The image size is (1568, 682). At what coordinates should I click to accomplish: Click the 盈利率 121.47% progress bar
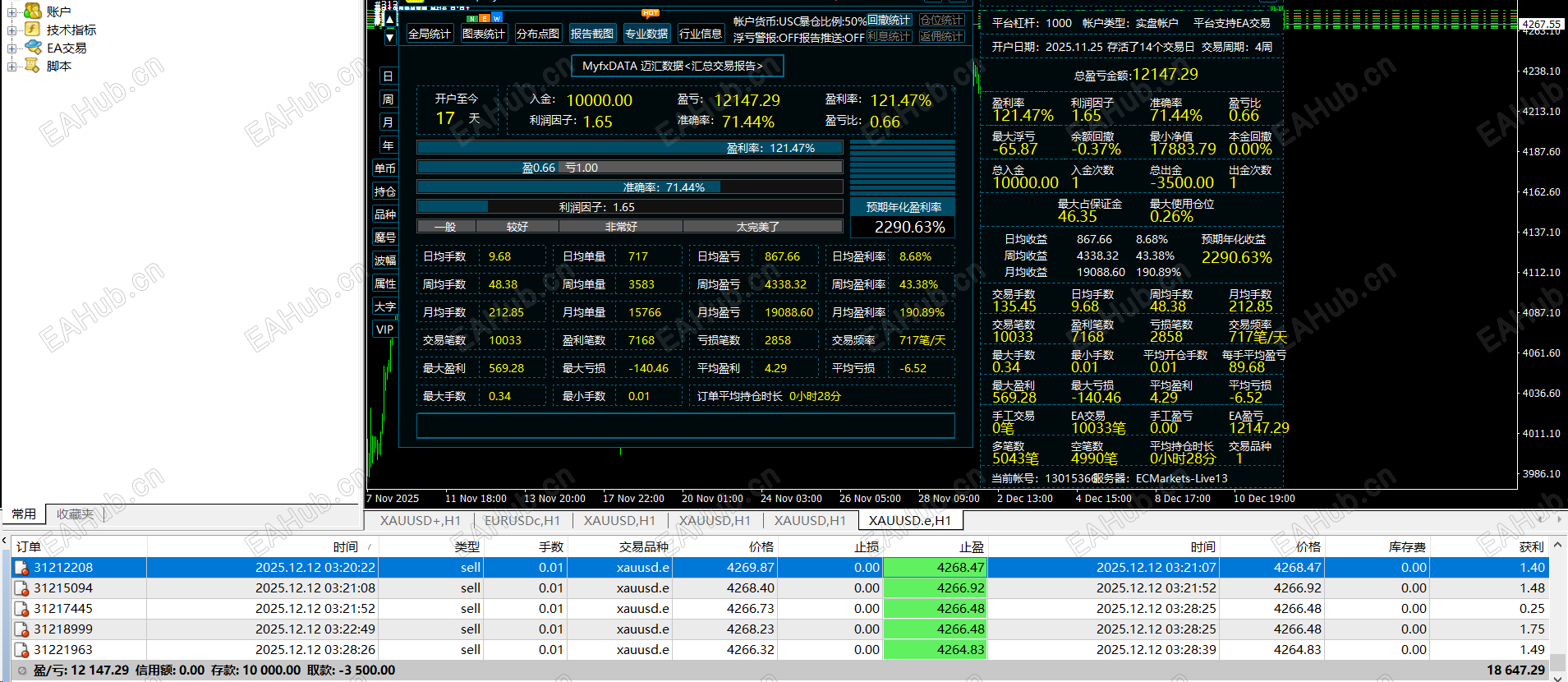630,148
